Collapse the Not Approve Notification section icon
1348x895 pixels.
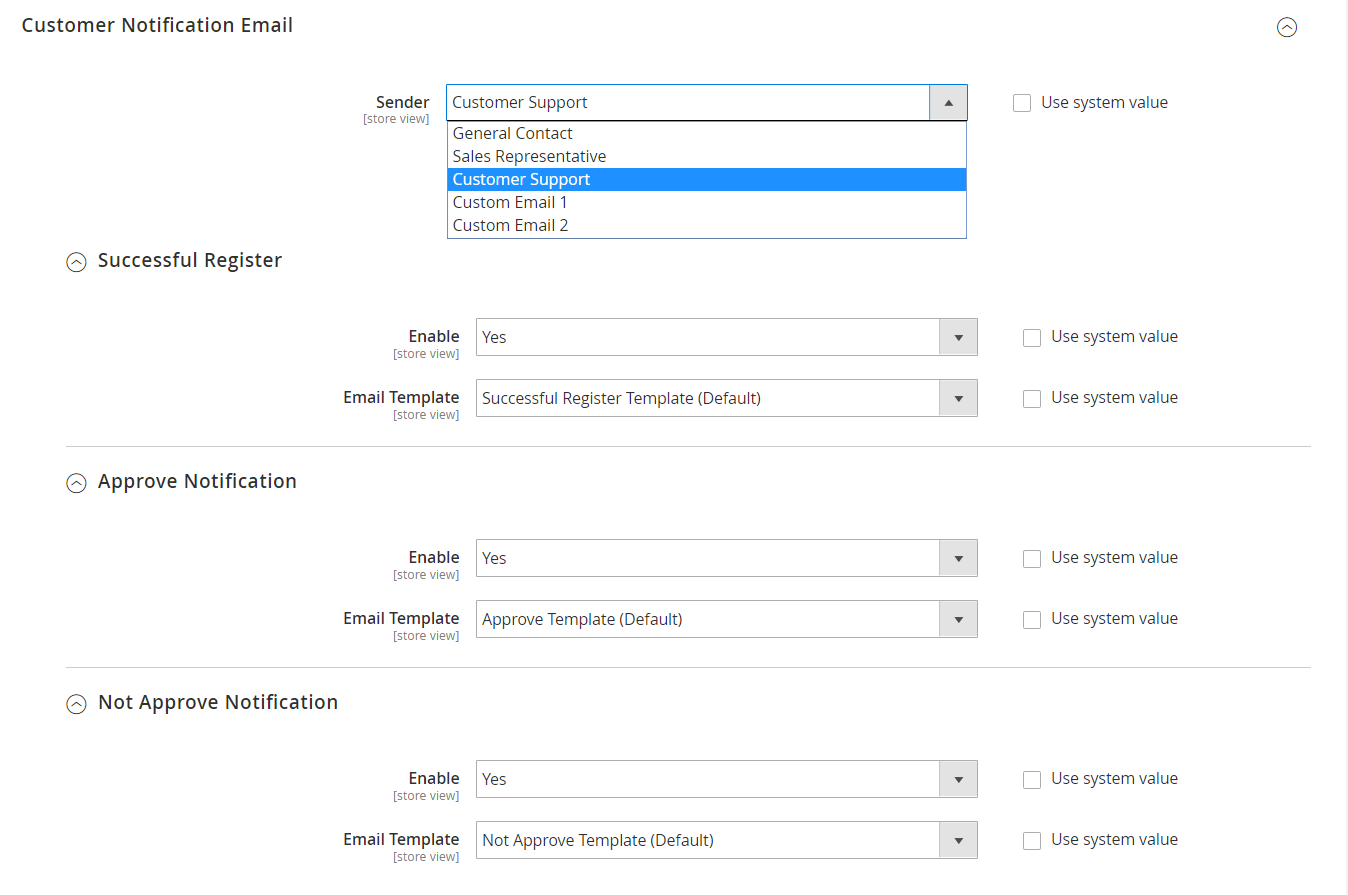point(76,704)
